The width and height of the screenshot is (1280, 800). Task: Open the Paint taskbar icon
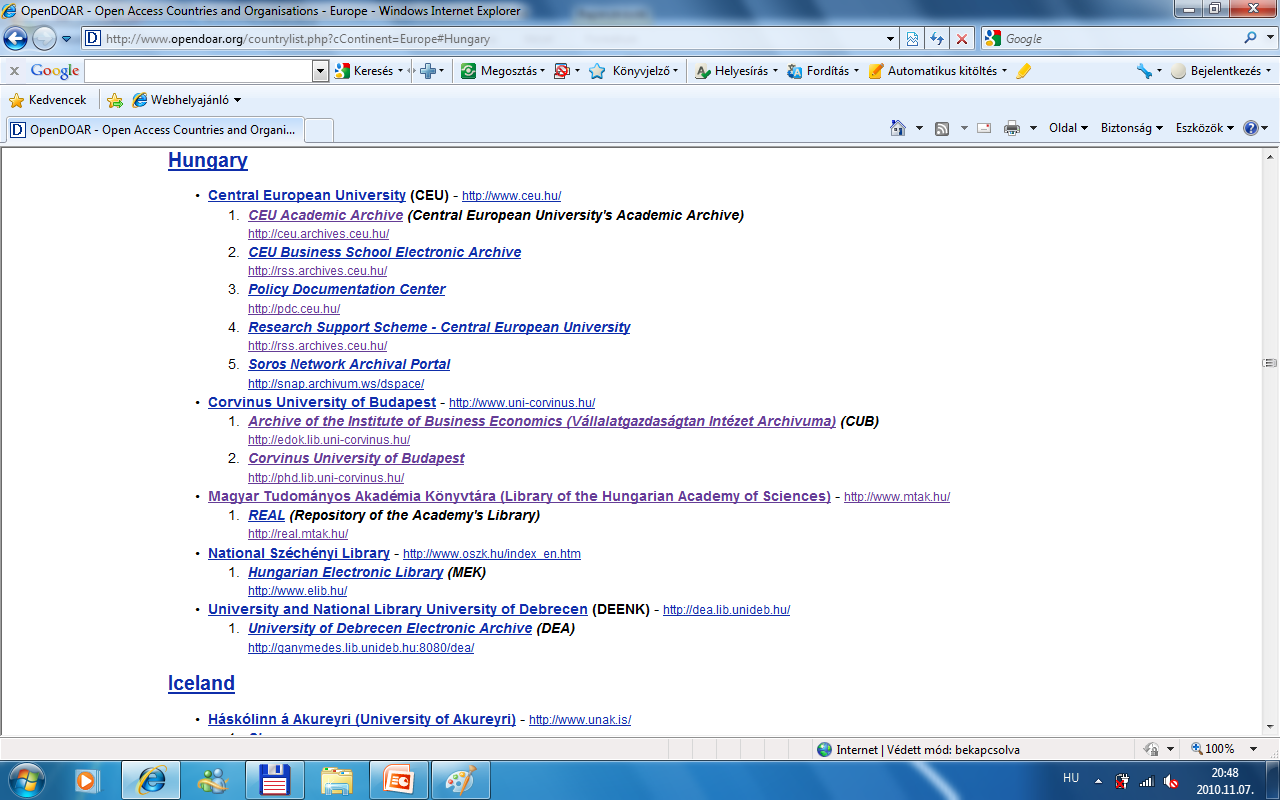click(x=461, y=780)
